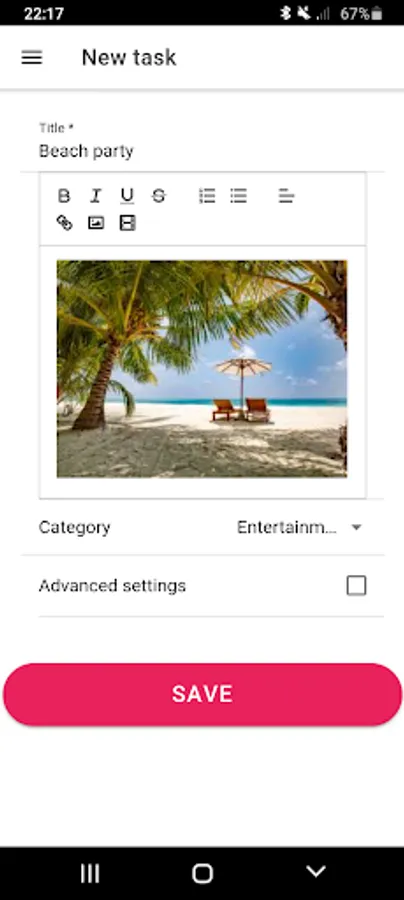
Task: Apply strikethrough formatting
Action: (158, 196)
